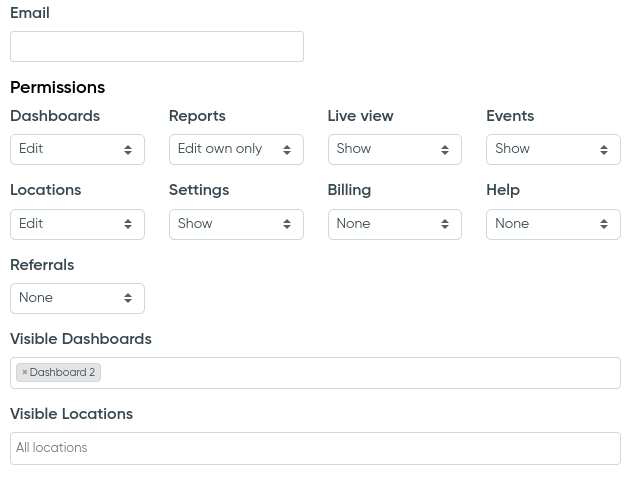Image resolution: width=629 pixels, height=478 pixels.
Task: Click the arrow icon in Referrals select
Action: (128, 298)
